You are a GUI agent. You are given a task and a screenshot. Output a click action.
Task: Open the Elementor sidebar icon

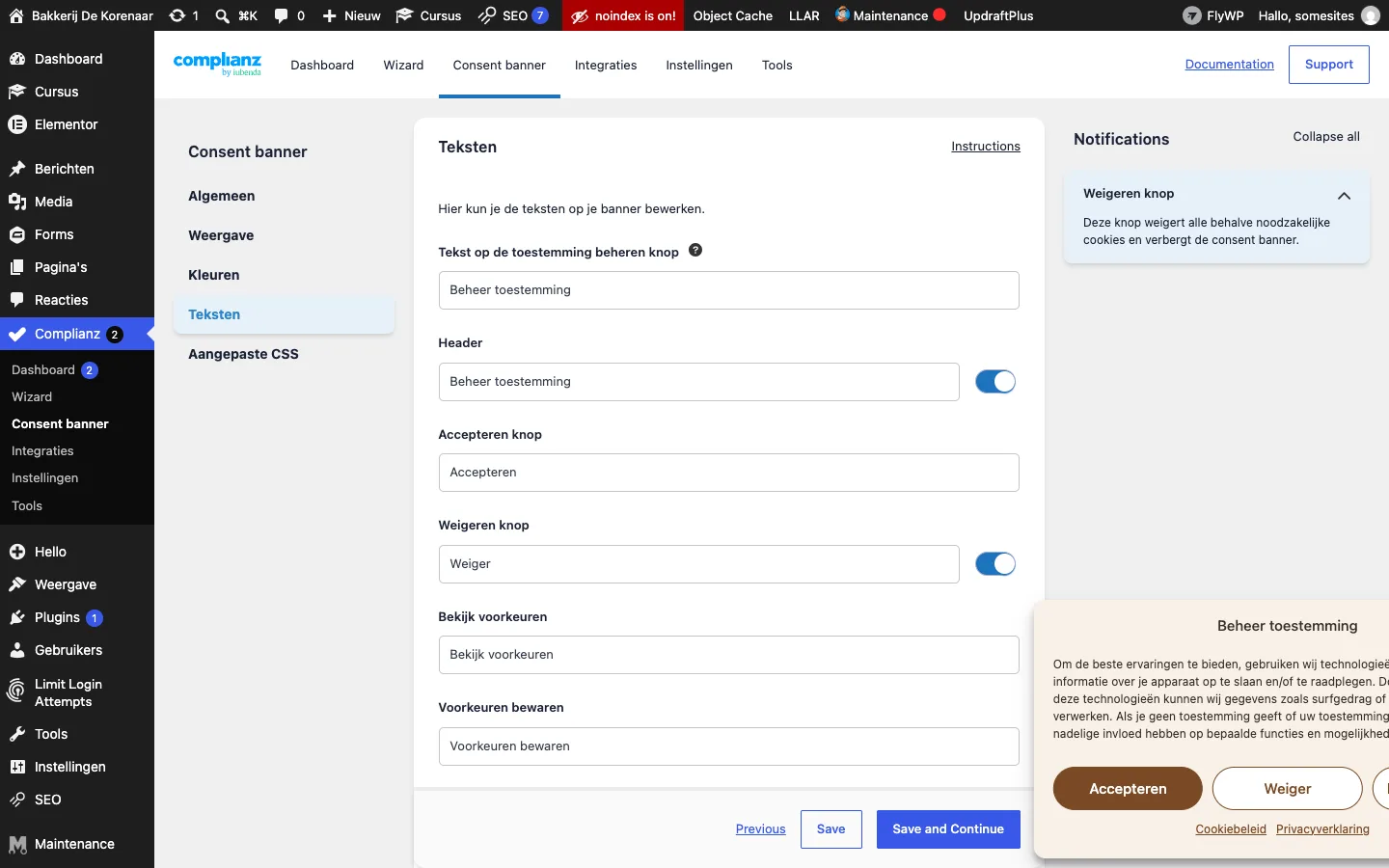point(17,124)
